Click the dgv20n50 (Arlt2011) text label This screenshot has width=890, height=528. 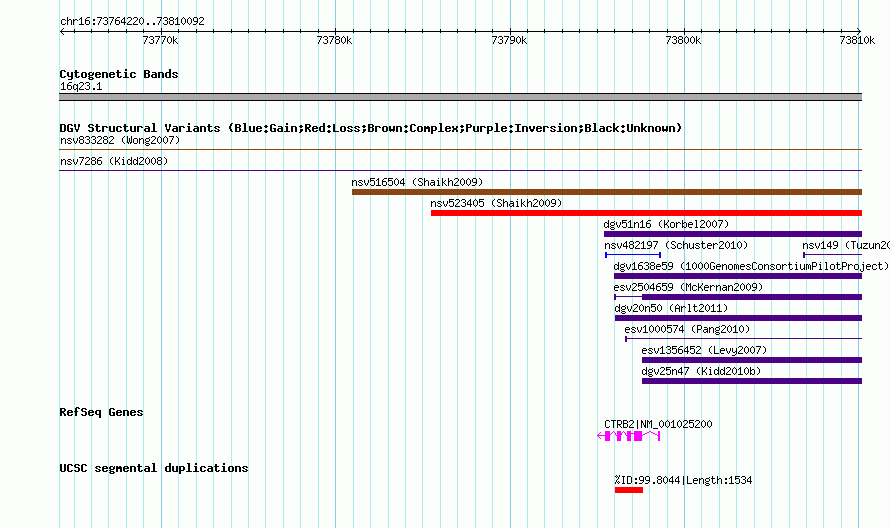671,308
